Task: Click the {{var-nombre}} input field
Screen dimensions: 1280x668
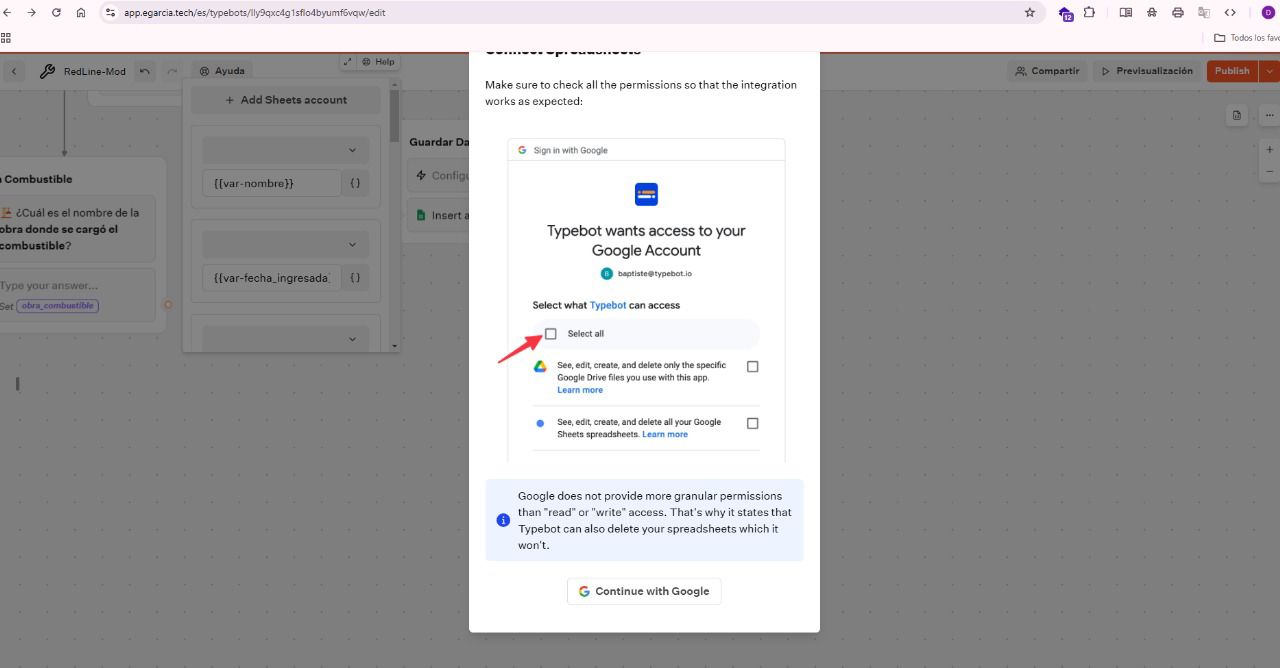Action: coord(271,183)
